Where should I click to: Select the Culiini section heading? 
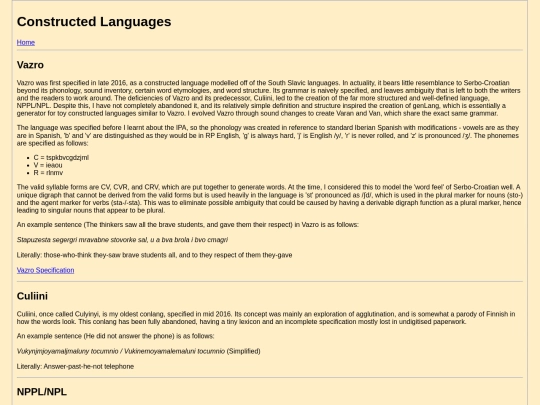point(32,296)
